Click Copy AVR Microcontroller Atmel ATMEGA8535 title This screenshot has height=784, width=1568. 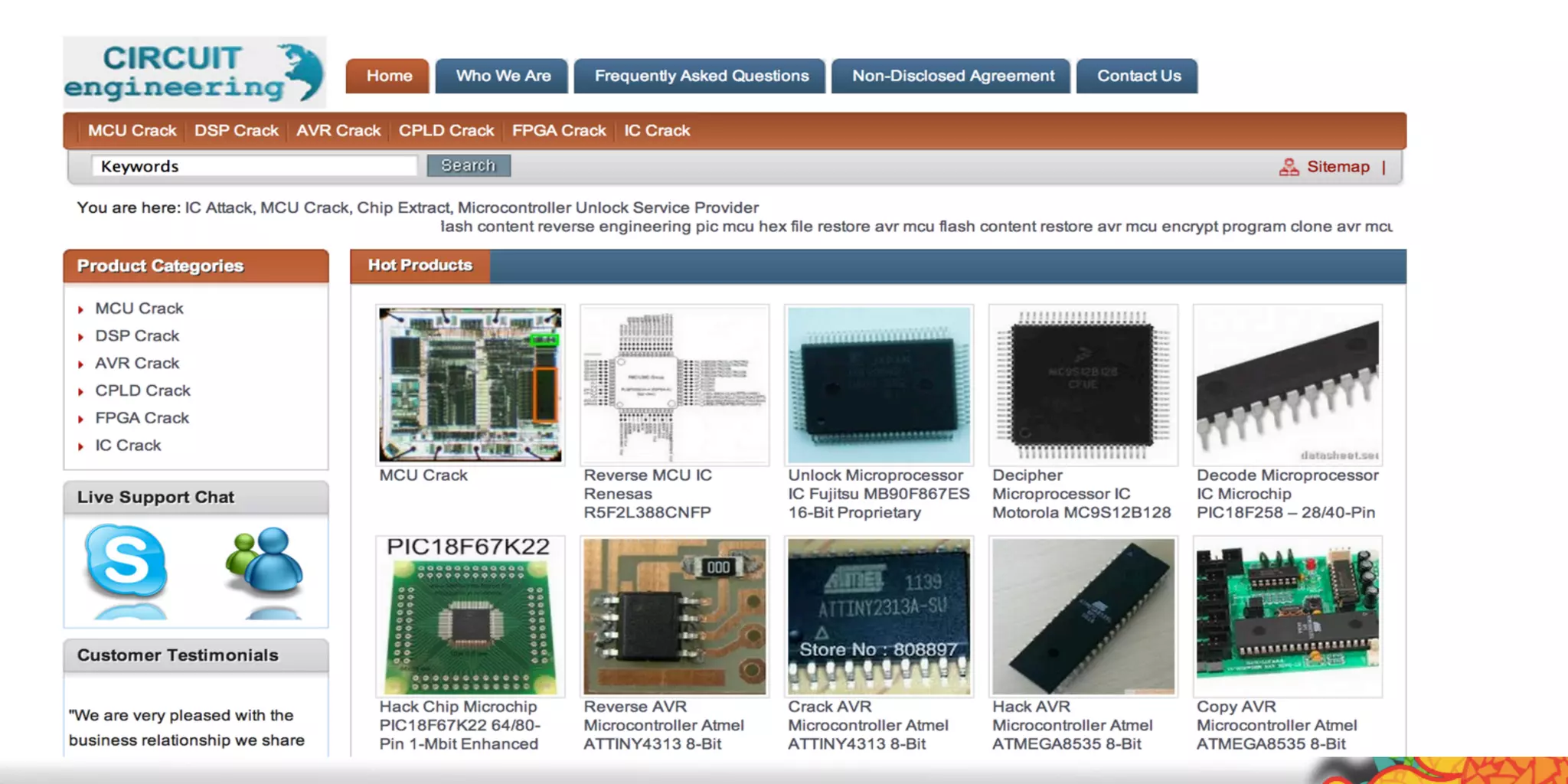click(x=1277, y=725)
